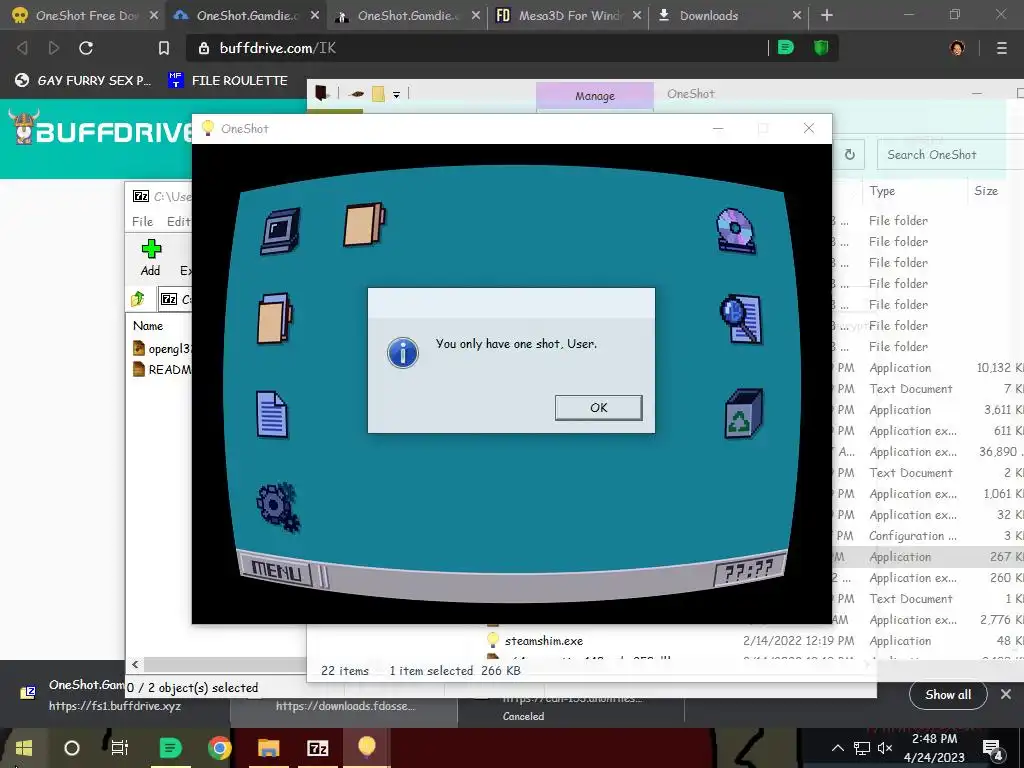
Task: Open the notification center icon
Action: click(993, 750)
